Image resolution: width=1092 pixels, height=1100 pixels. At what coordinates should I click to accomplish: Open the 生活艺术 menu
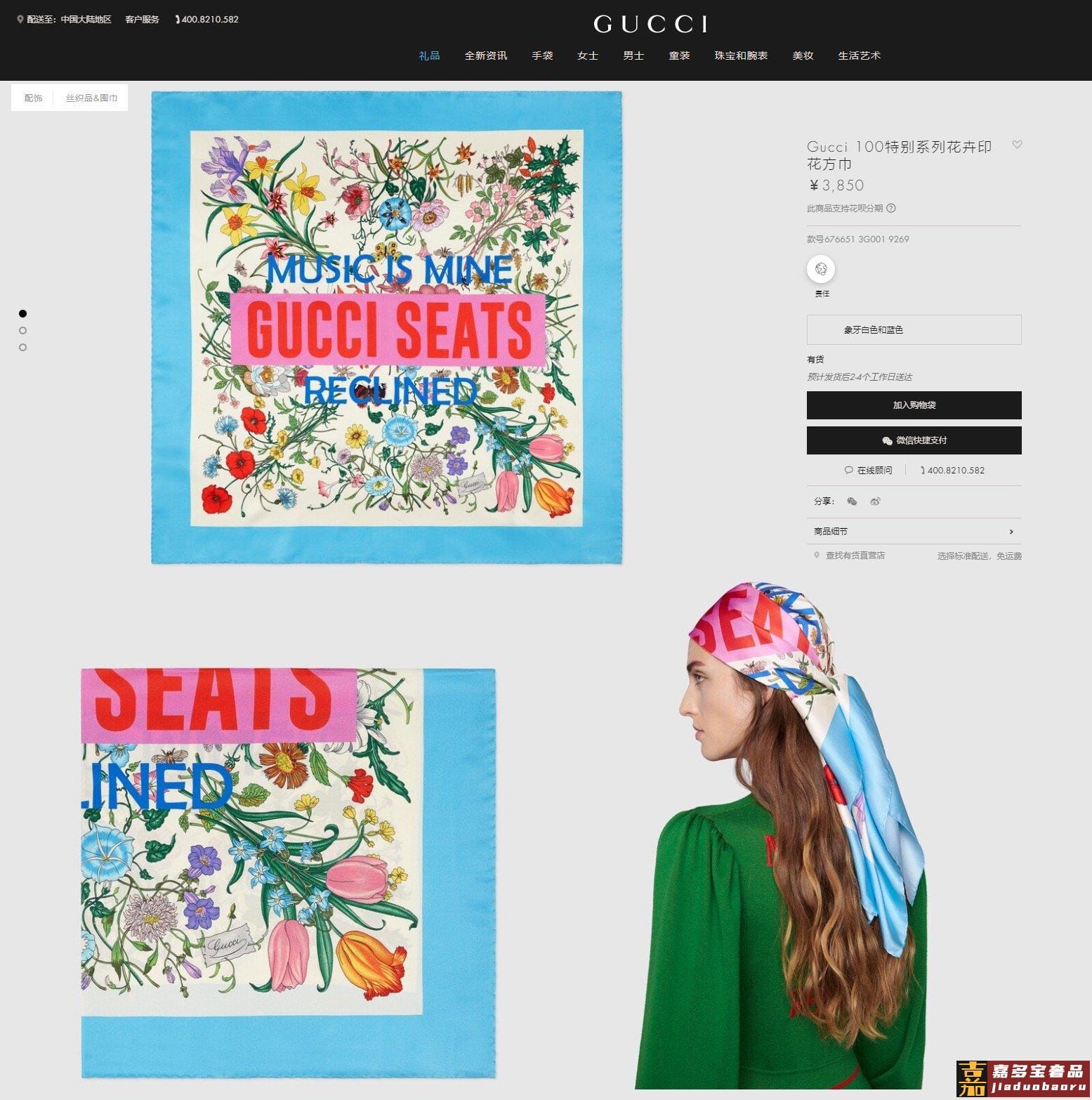click(859, 55)
